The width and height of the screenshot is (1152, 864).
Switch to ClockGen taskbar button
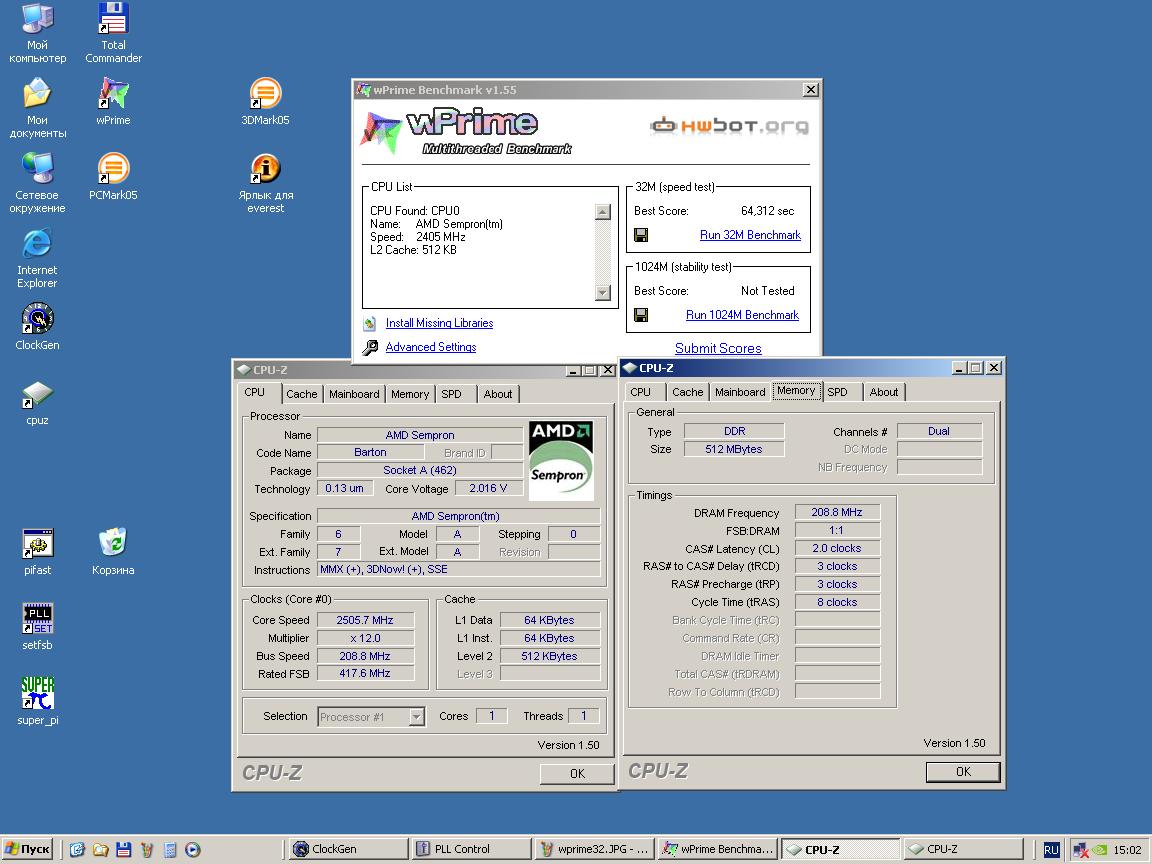tap(348, 849)
